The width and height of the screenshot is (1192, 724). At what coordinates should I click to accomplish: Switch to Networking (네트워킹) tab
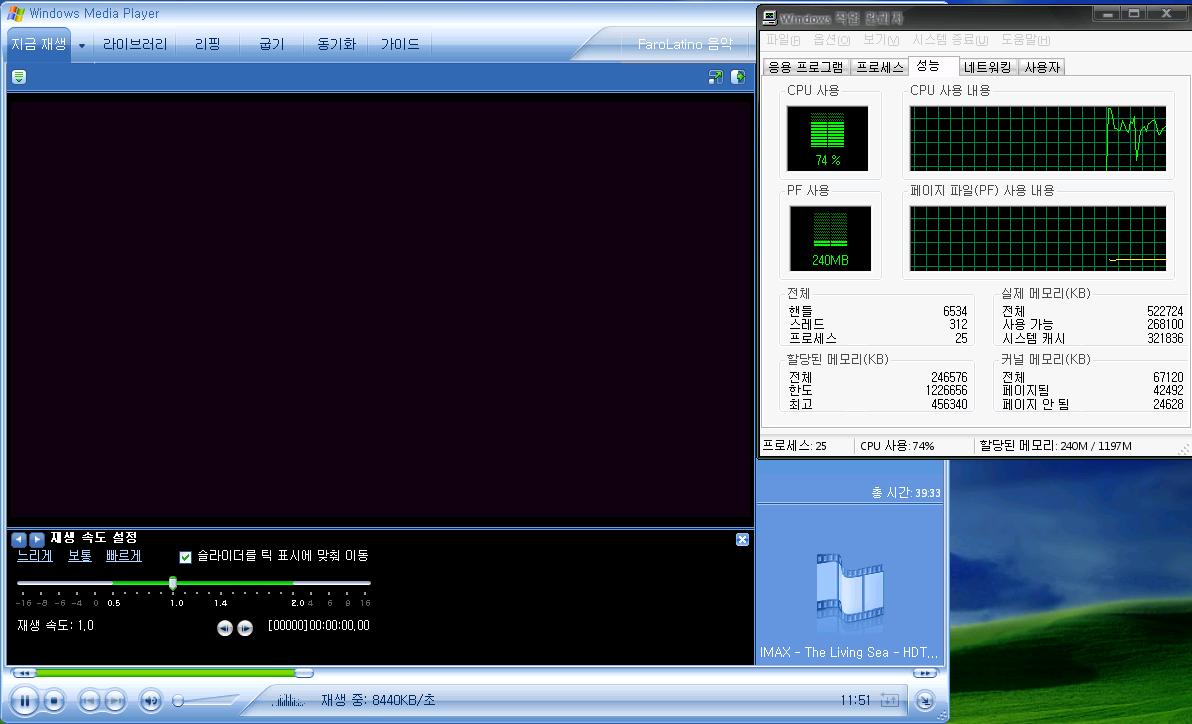988,68
